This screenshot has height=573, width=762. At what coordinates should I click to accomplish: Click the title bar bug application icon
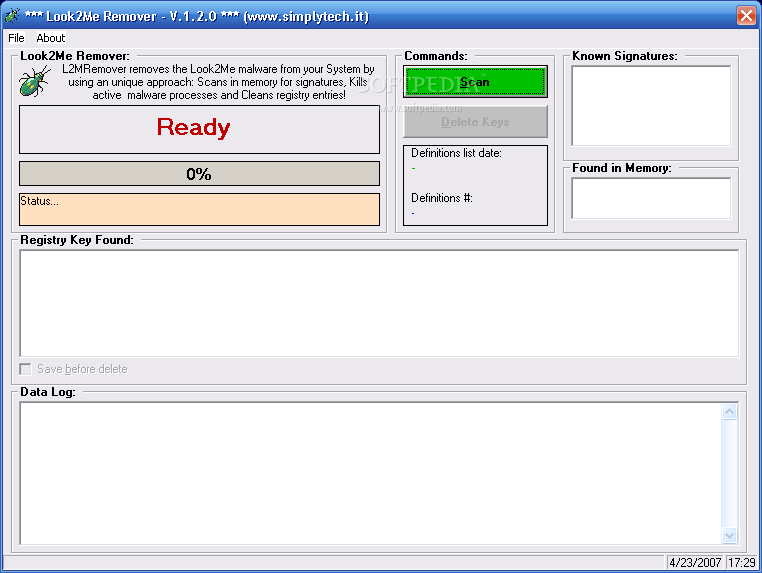coord(13,16)
